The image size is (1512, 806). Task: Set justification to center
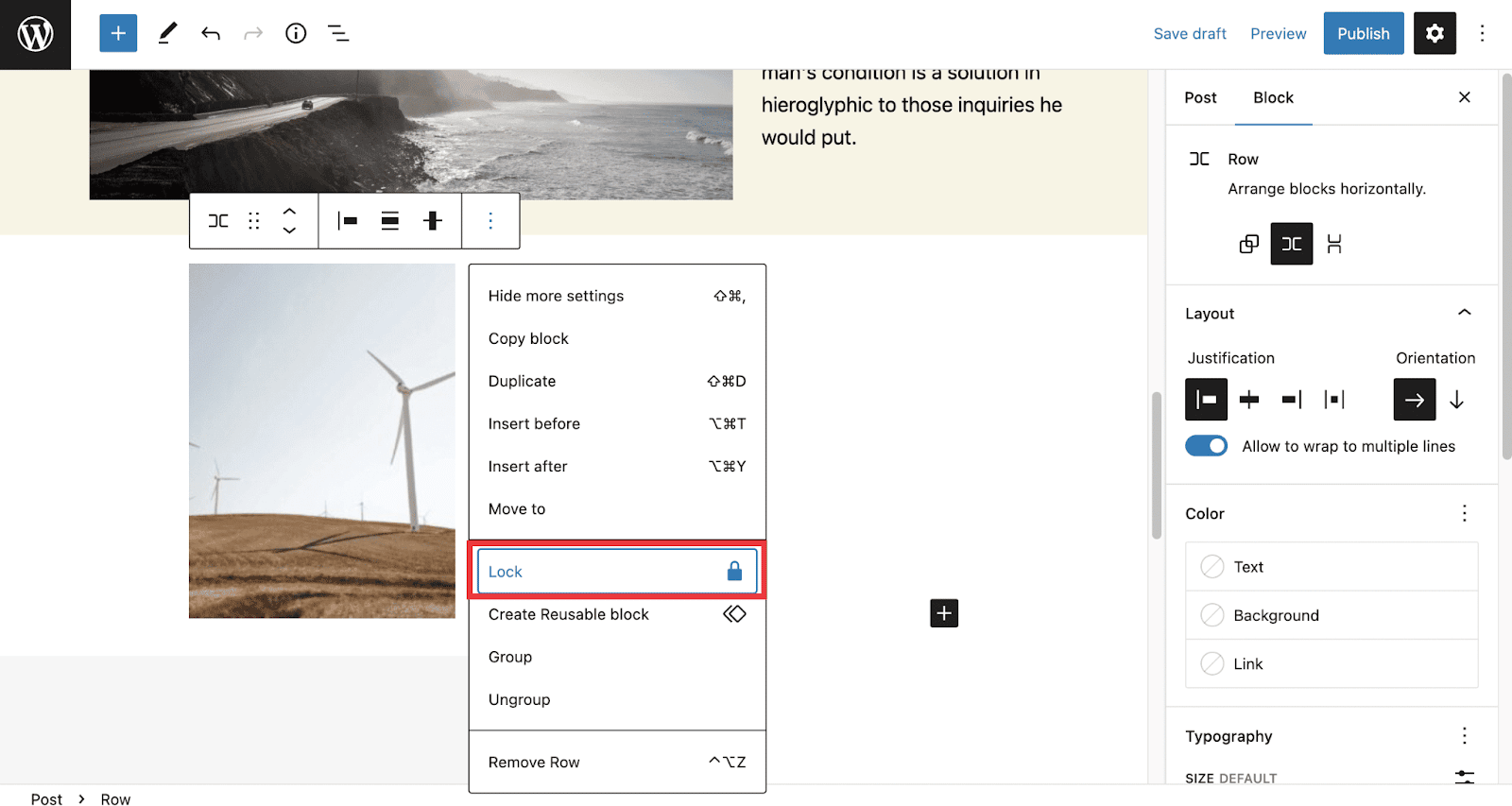click(1249, 400)
